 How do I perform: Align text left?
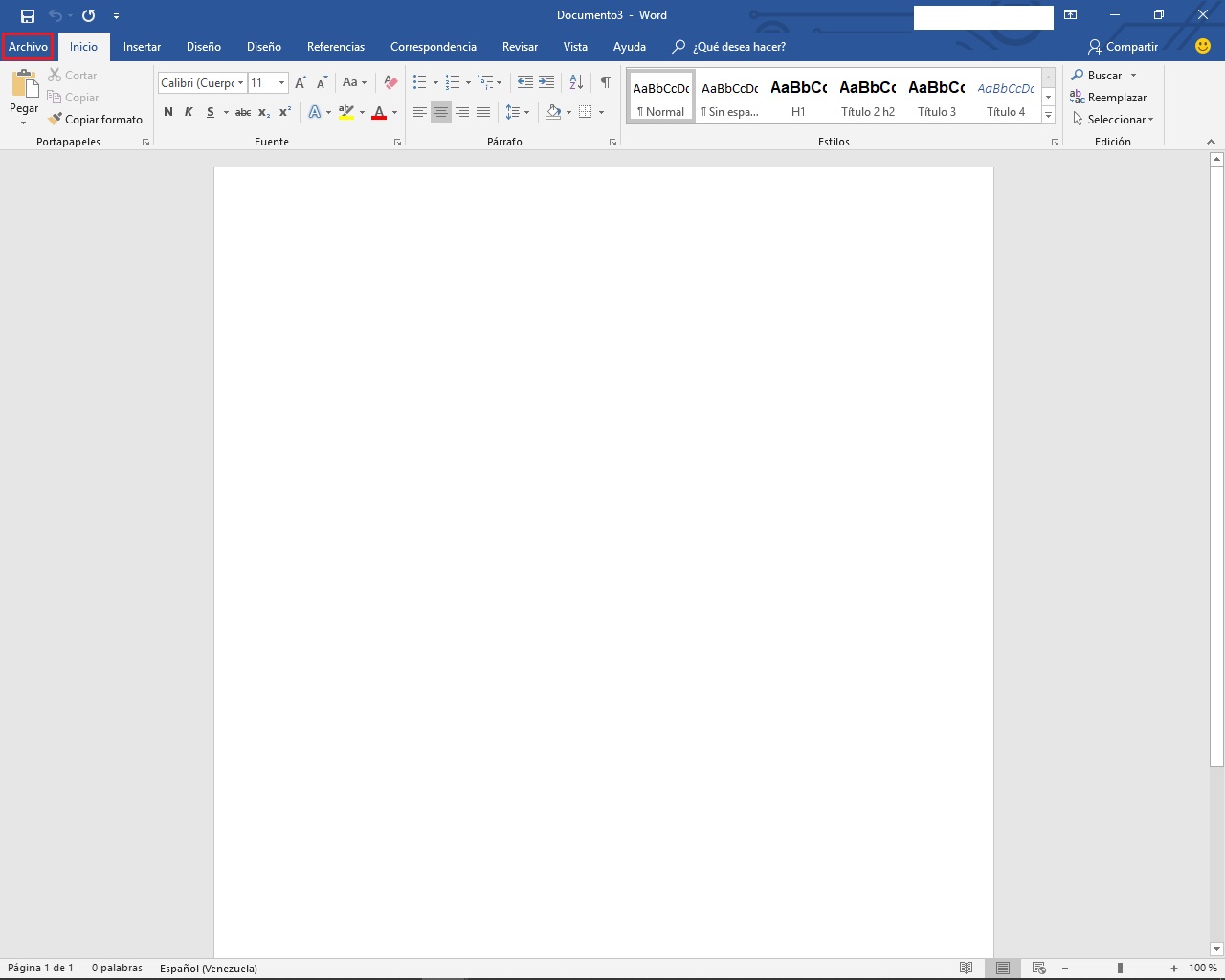click(420, 112)
